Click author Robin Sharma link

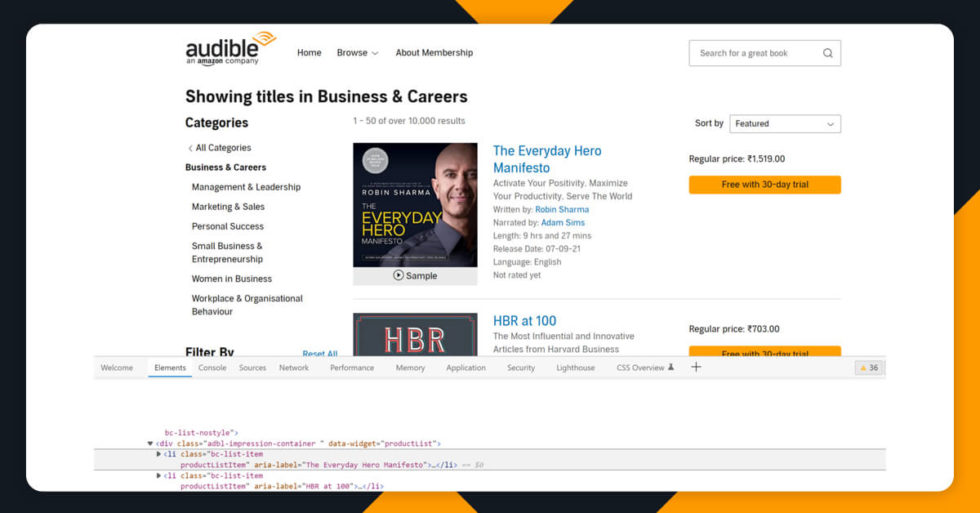[562, 210]
